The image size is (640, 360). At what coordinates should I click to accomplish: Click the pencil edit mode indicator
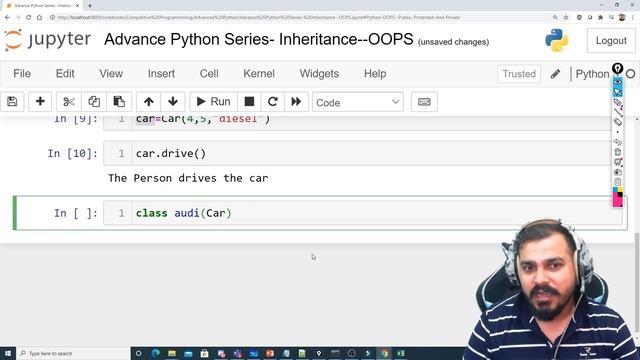(555, 74)
